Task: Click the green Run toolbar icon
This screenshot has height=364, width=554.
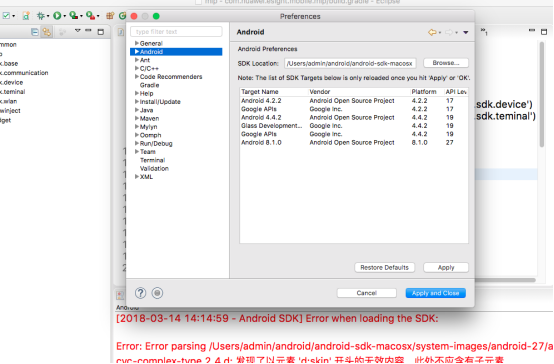Action: [57, 16]
